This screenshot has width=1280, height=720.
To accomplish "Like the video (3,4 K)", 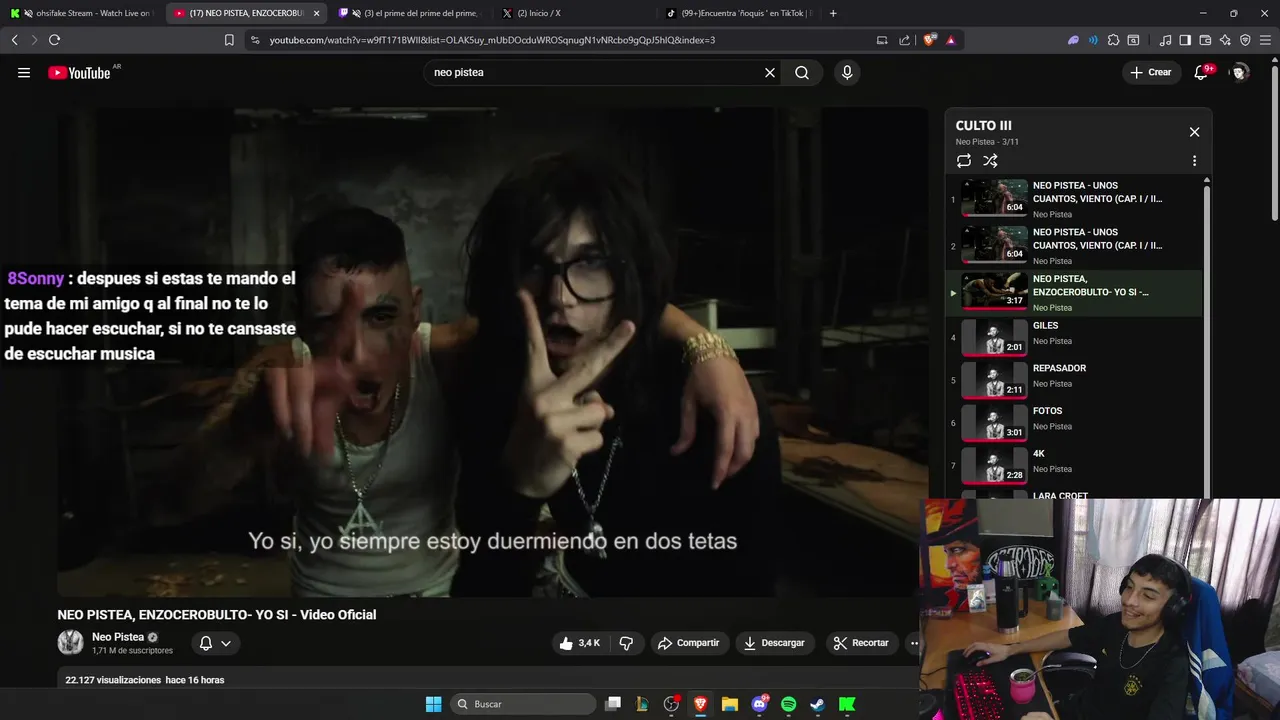I will pos(580,643).
